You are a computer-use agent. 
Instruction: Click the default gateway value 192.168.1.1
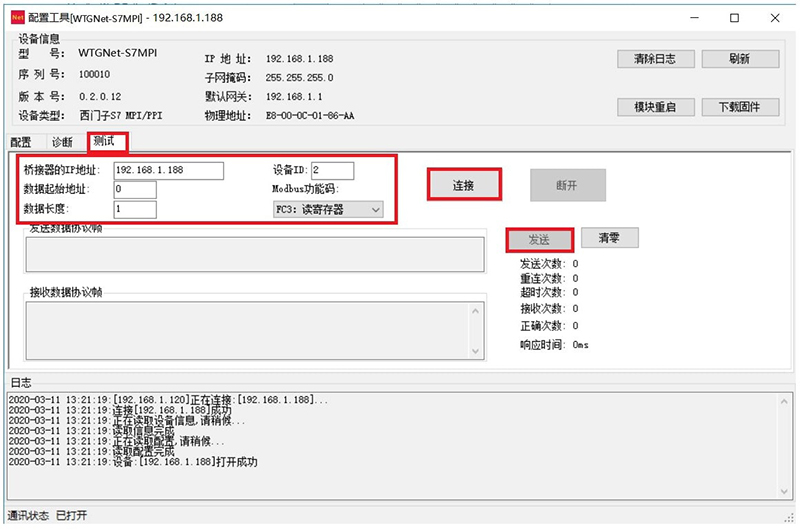point(294,96)
